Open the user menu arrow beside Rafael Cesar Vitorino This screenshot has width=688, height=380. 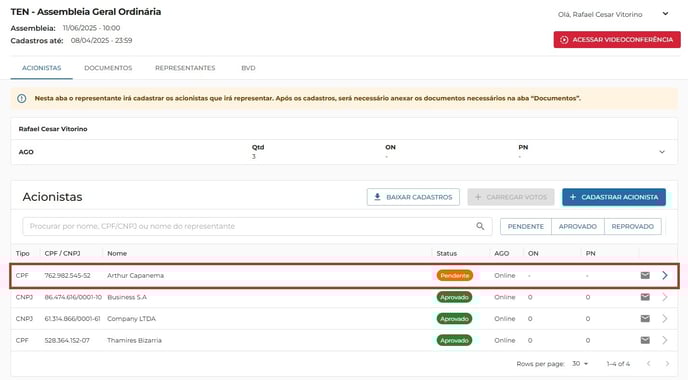[666, 14]
